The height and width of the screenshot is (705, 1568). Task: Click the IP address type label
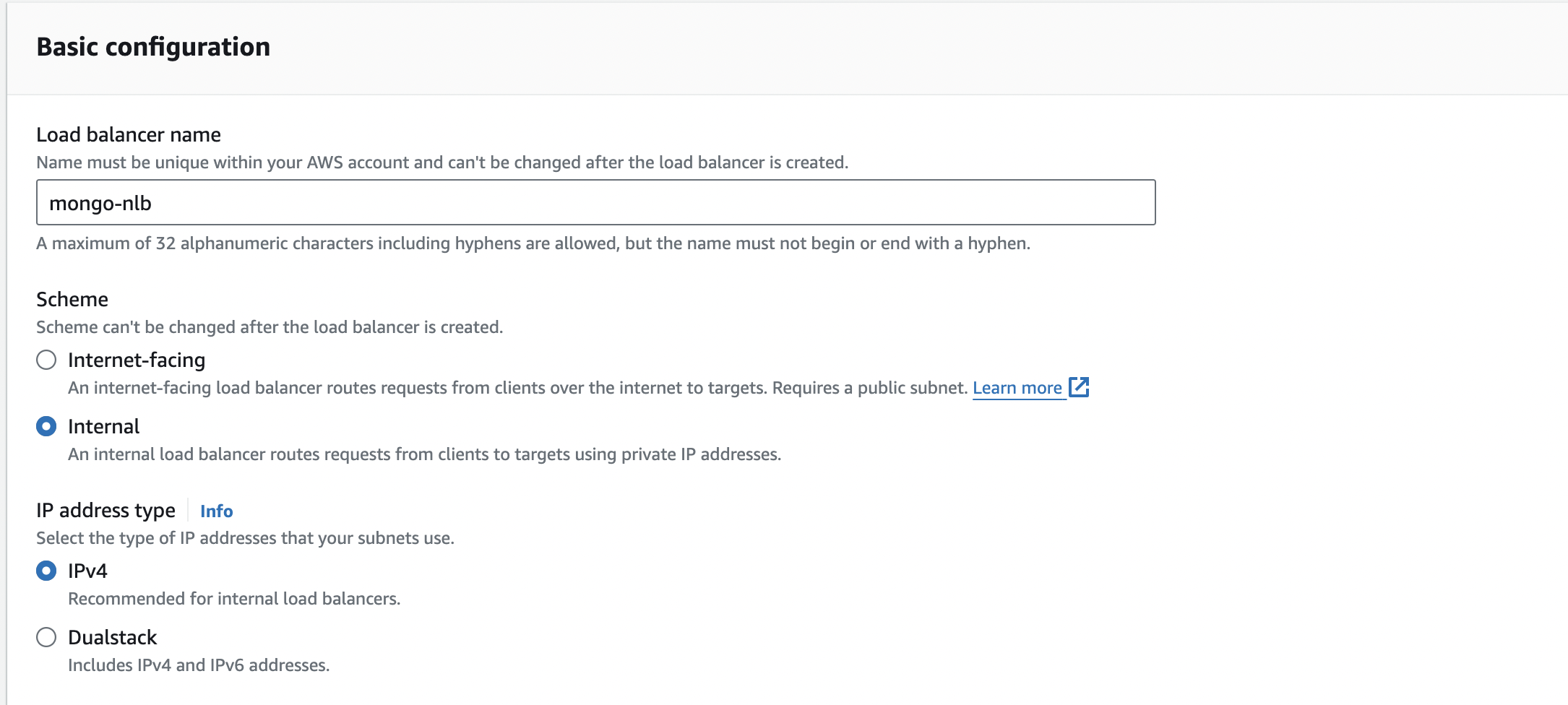point(105,510)
